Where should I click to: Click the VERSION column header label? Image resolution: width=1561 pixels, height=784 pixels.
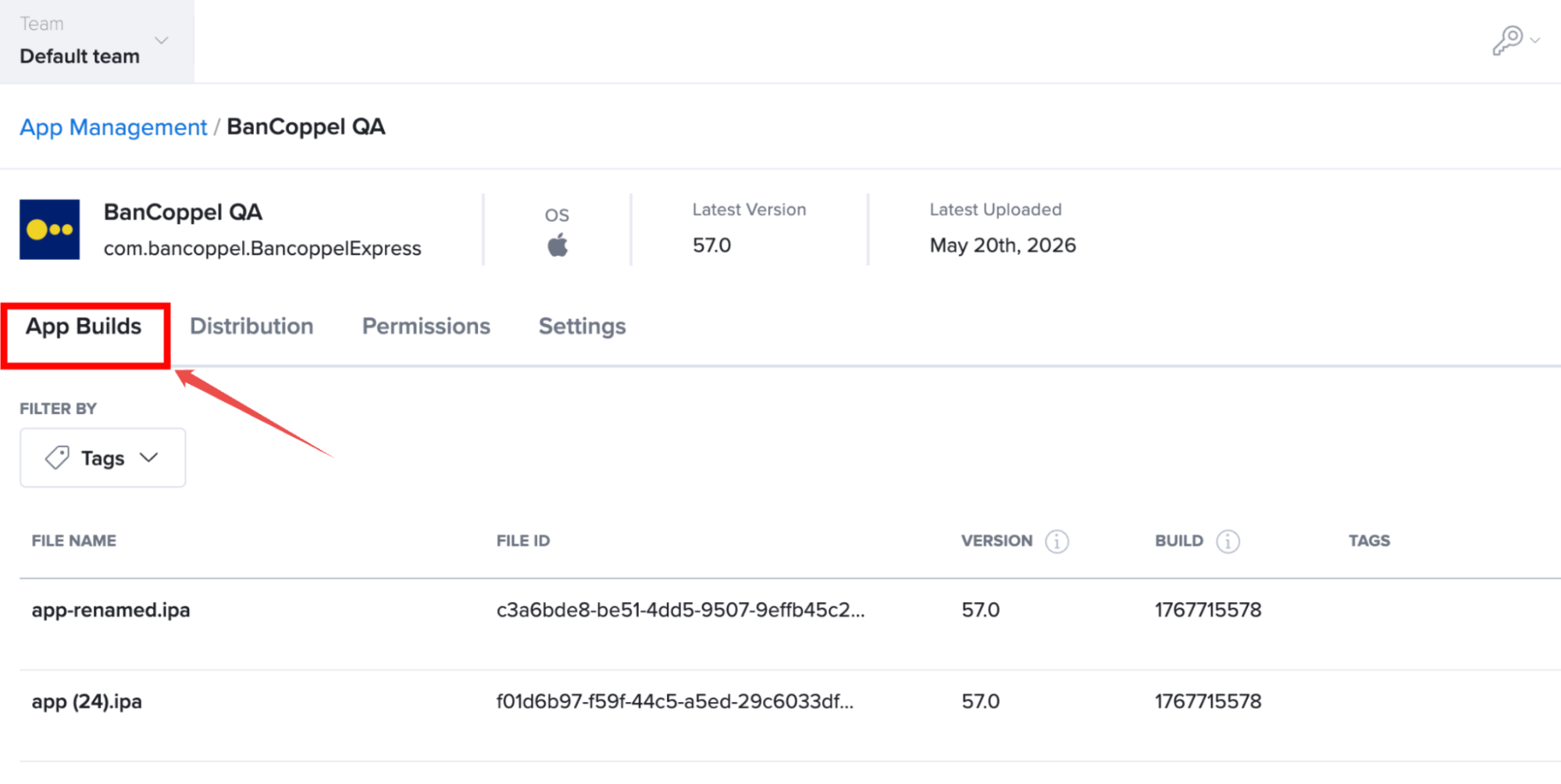(x=997, y=540)
